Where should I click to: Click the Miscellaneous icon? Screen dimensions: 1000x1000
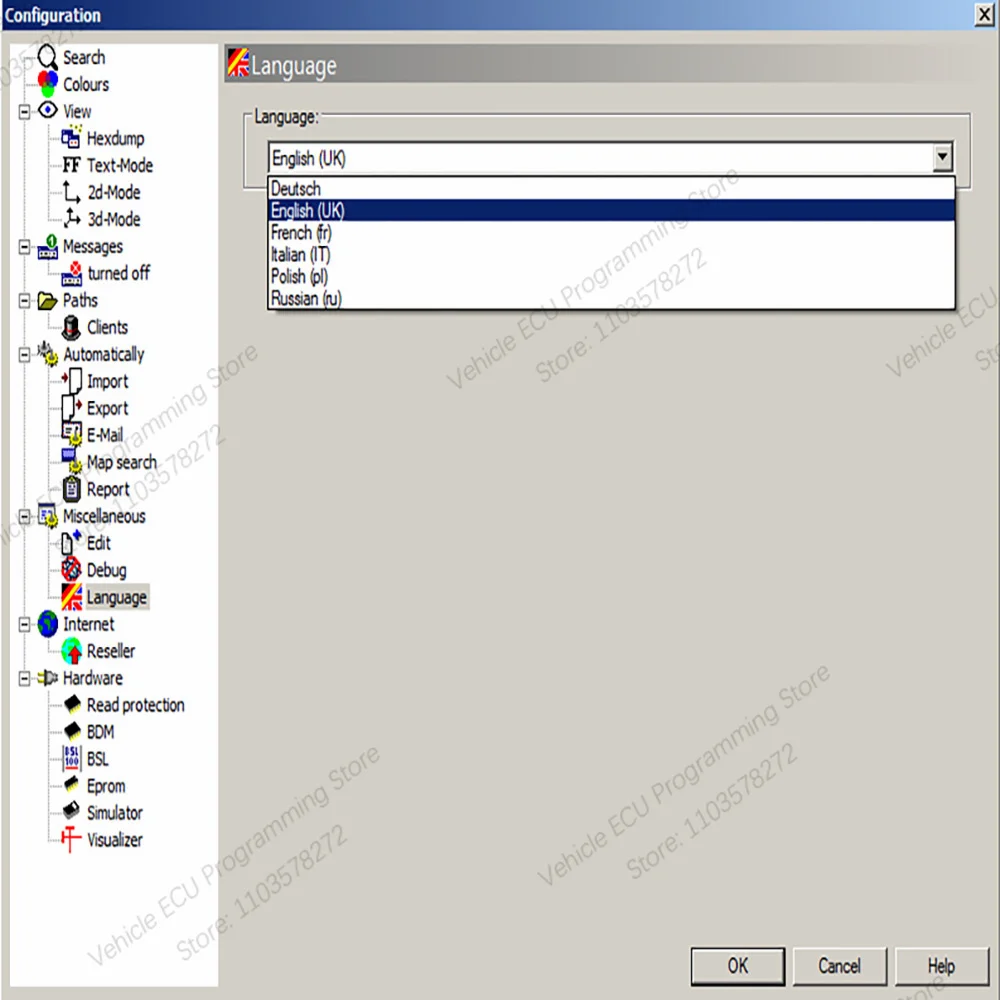click(x=48, y=516)
